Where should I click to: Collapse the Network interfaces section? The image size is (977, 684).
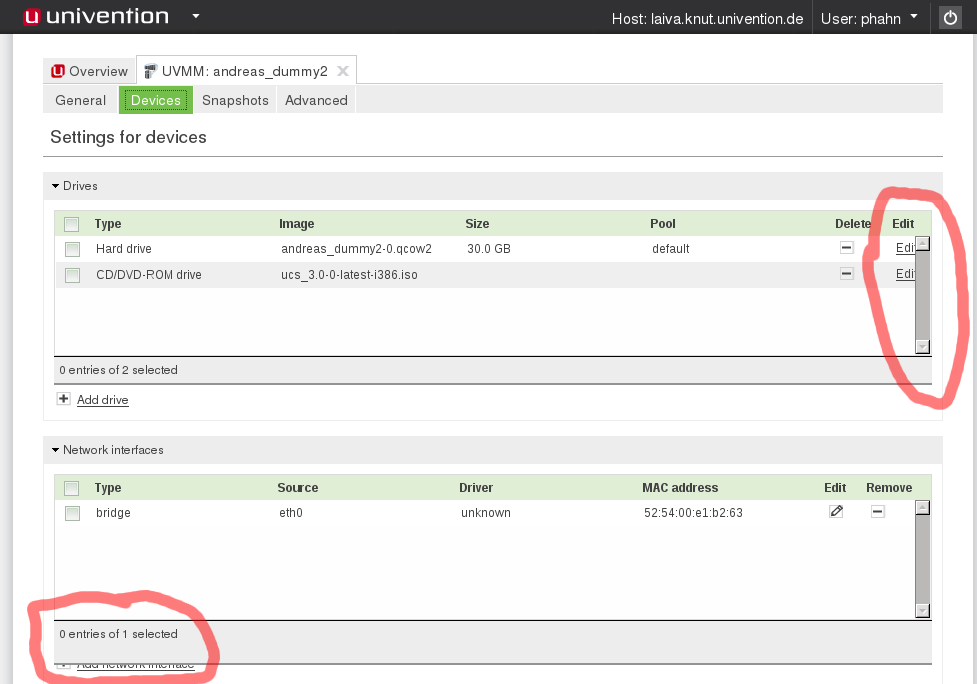(x=57, y=450)
